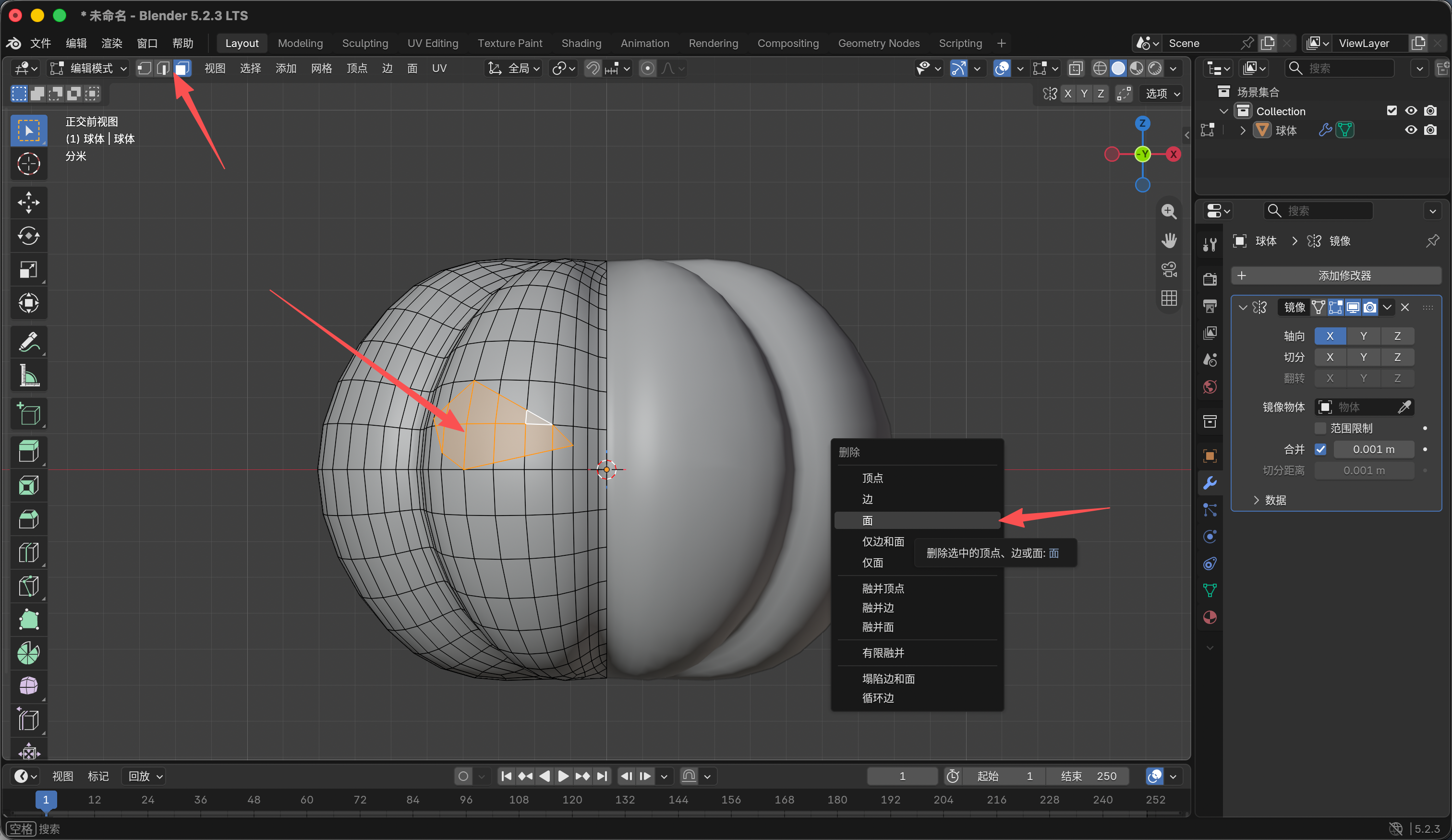Select the Move tool in toolbar
Viewport: 1452px width, 840px height.
[x=28, y=202]
